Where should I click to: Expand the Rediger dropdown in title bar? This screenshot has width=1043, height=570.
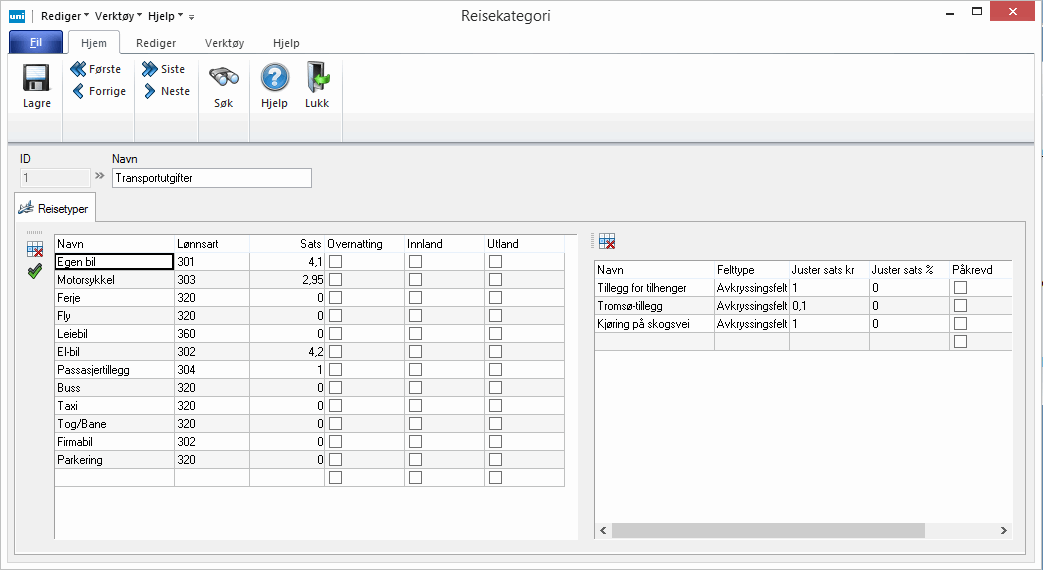pyautogui.click(x=65, y=16)
